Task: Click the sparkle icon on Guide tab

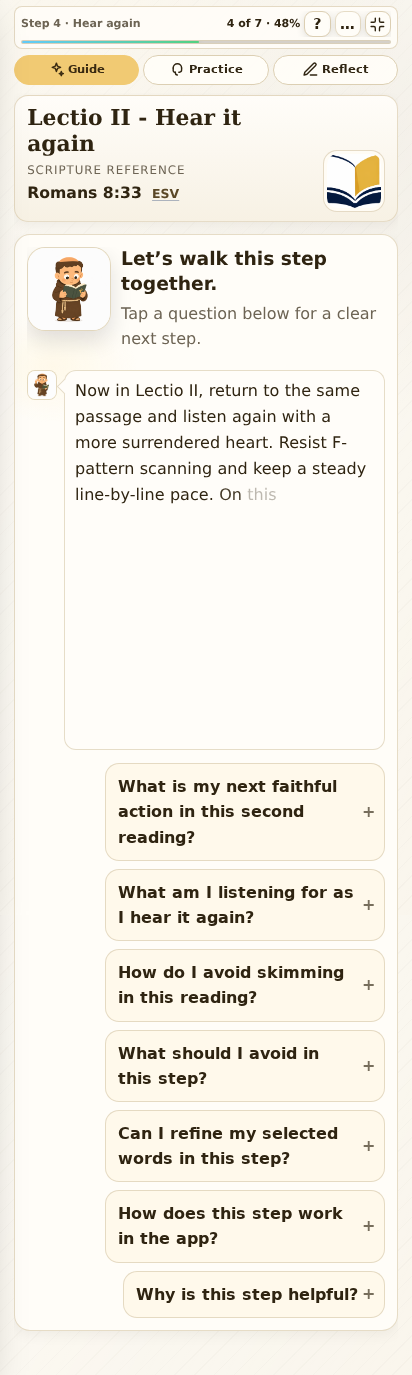Action: click(x=57, y=70)
